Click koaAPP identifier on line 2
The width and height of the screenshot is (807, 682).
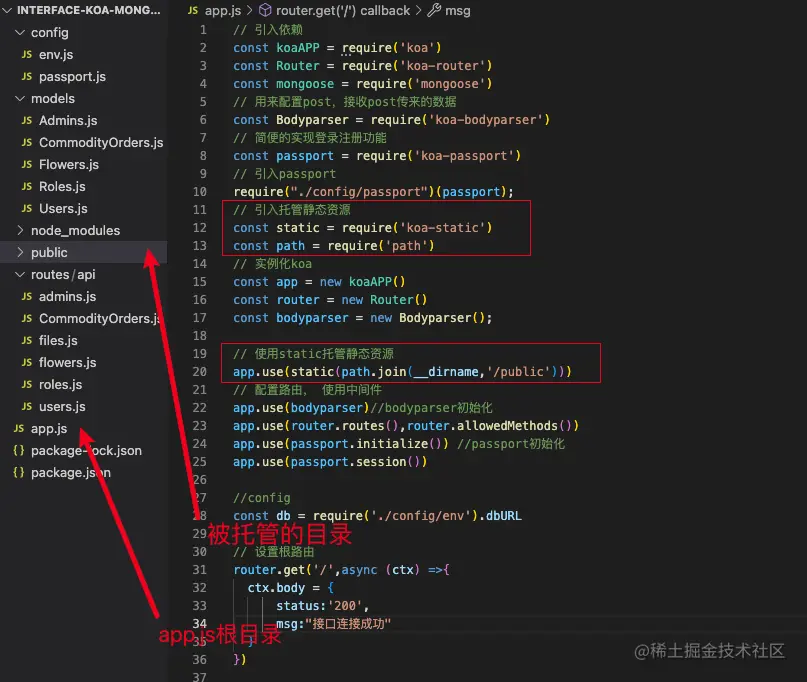pos(297,48)
